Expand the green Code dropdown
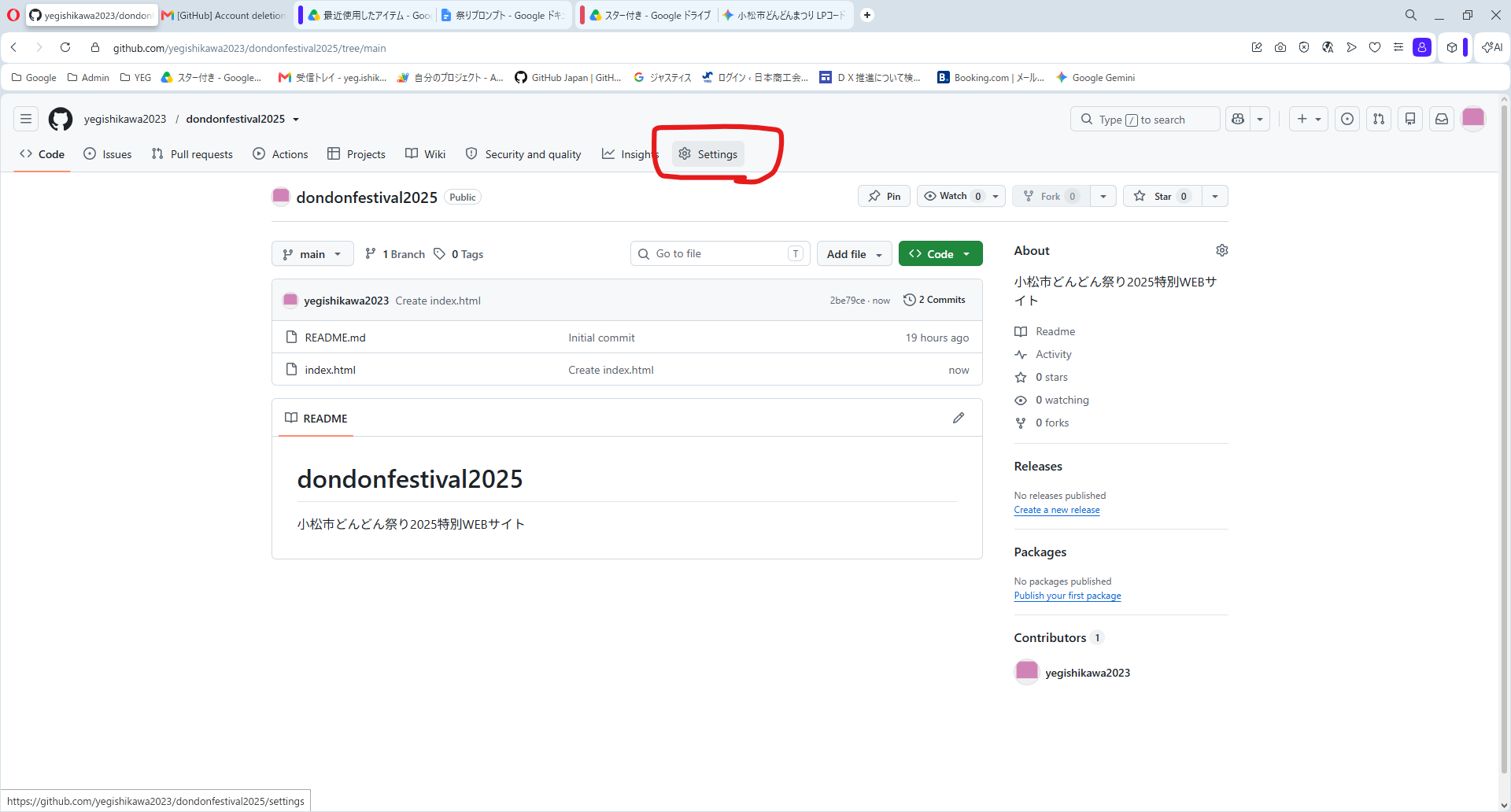 point(940,254)
